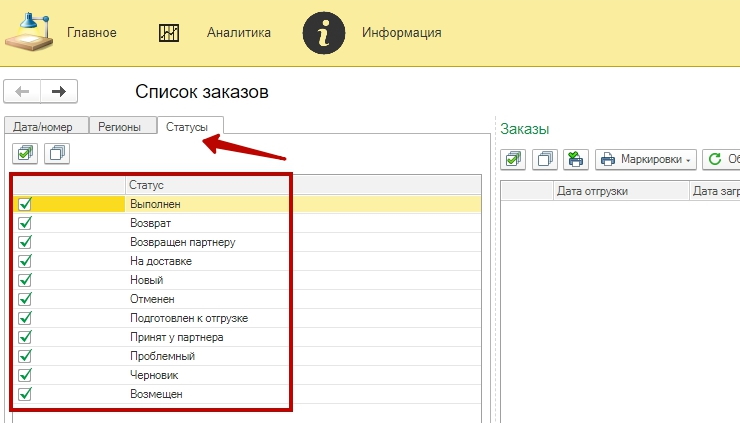The height and width of the screenshot is (423, 740).
Task: Switch to the Дата/номер tab
Action: tap(45, 127)
